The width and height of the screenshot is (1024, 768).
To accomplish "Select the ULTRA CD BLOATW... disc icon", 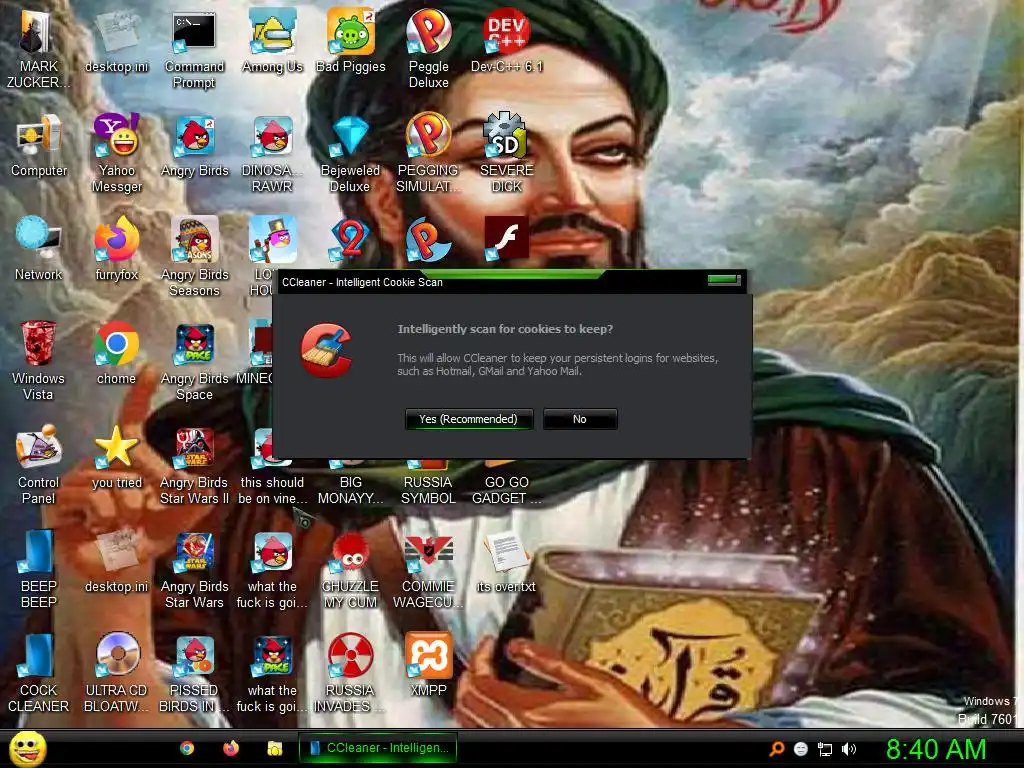I will coord(117,673).
